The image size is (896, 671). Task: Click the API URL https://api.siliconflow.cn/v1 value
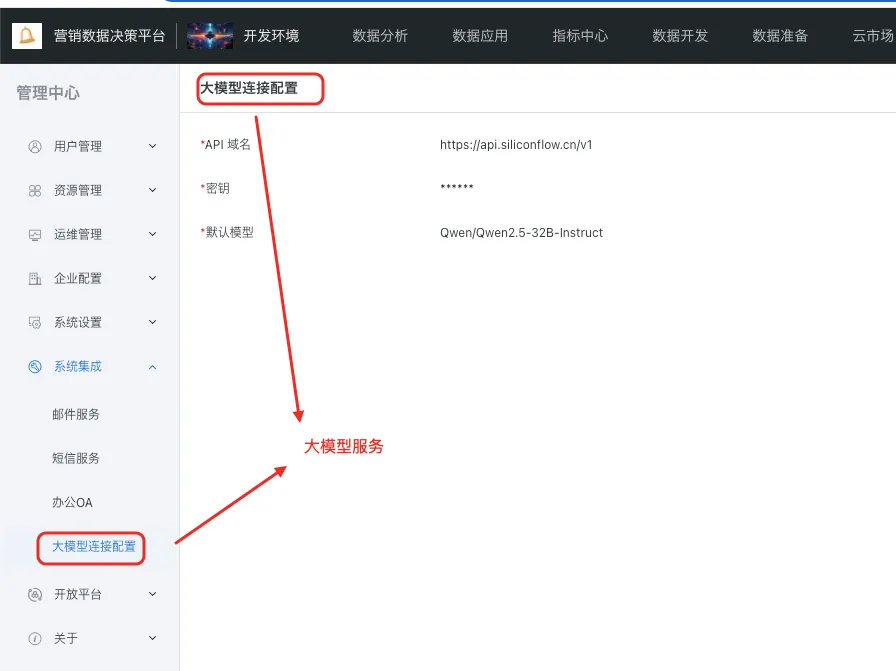(516, 145)
